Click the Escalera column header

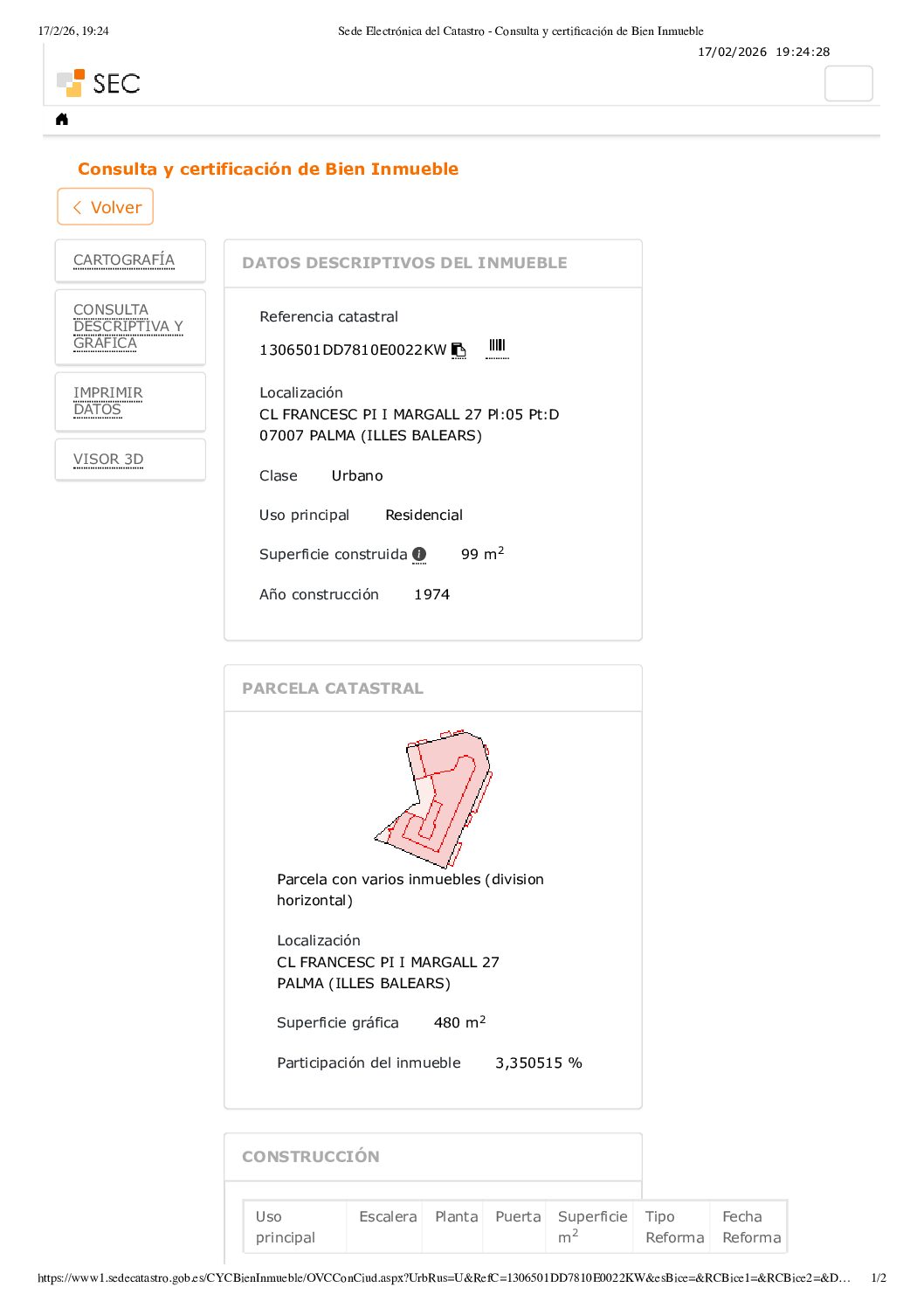tap(388, 1216)
